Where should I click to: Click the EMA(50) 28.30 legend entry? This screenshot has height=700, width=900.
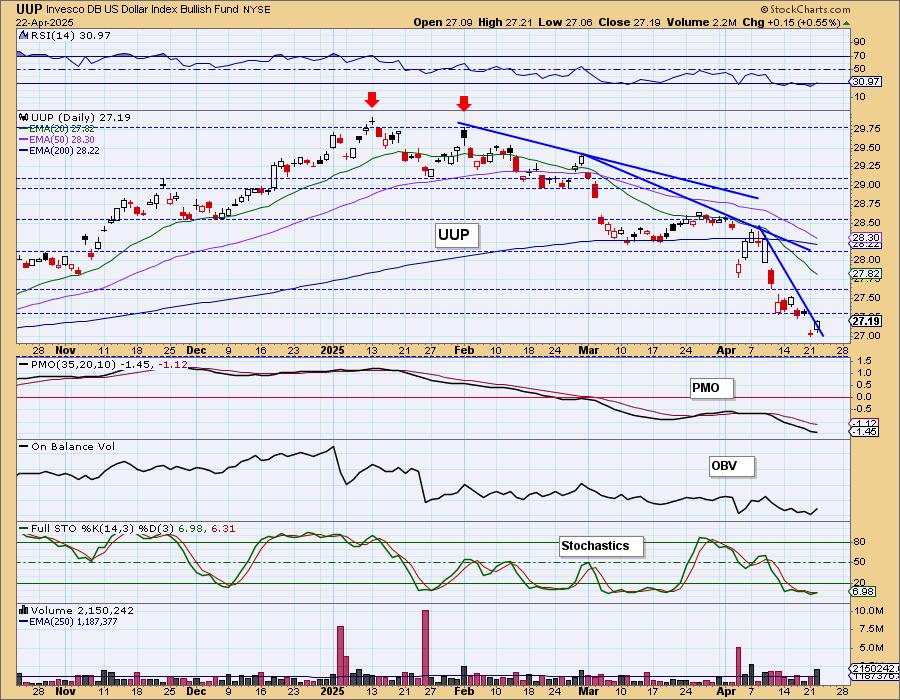click(57, 139)
